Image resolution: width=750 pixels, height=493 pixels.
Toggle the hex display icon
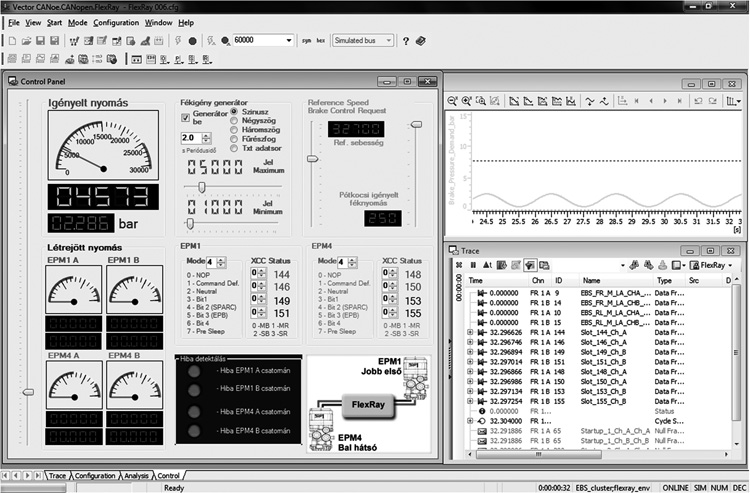pos(320,41)
